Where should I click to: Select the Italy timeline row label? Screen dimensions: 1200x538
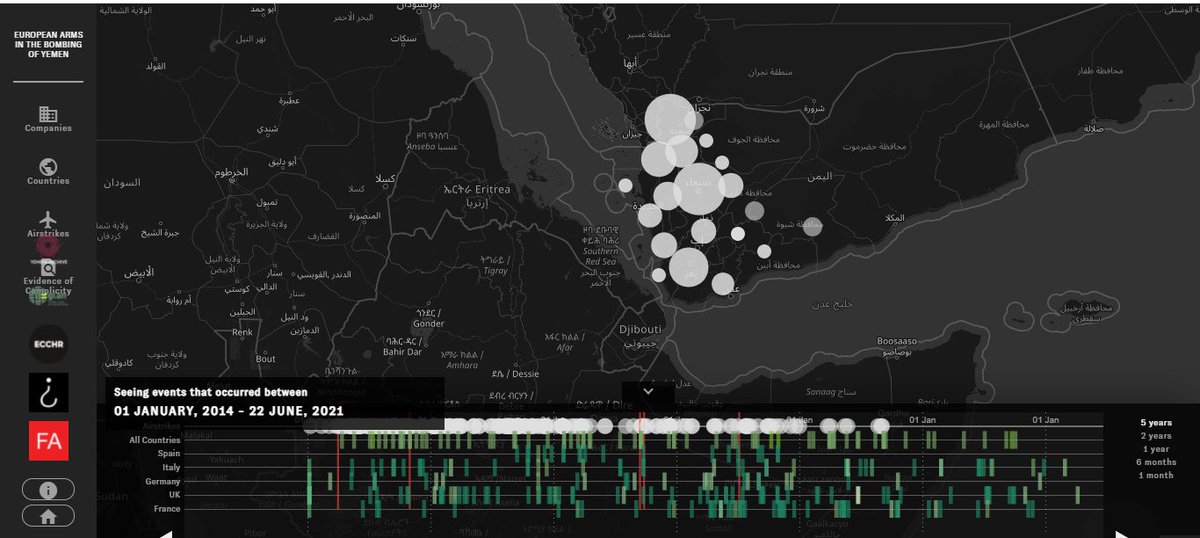pyautogui.click(x=171, y=467)
